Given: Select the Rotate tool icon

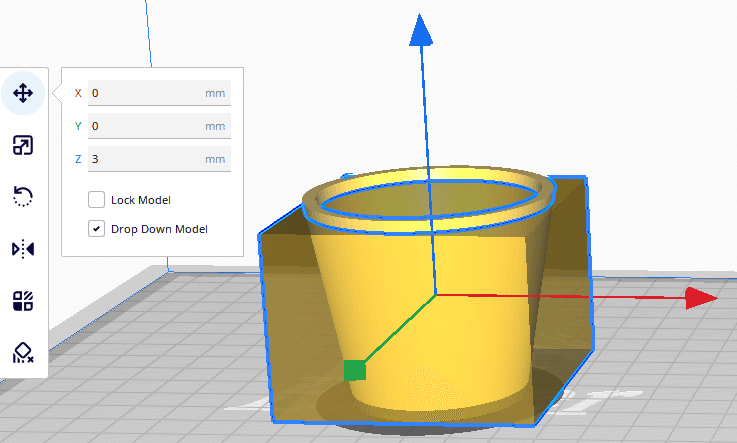Looking at the screenshot, I should [x=23, y=196].
